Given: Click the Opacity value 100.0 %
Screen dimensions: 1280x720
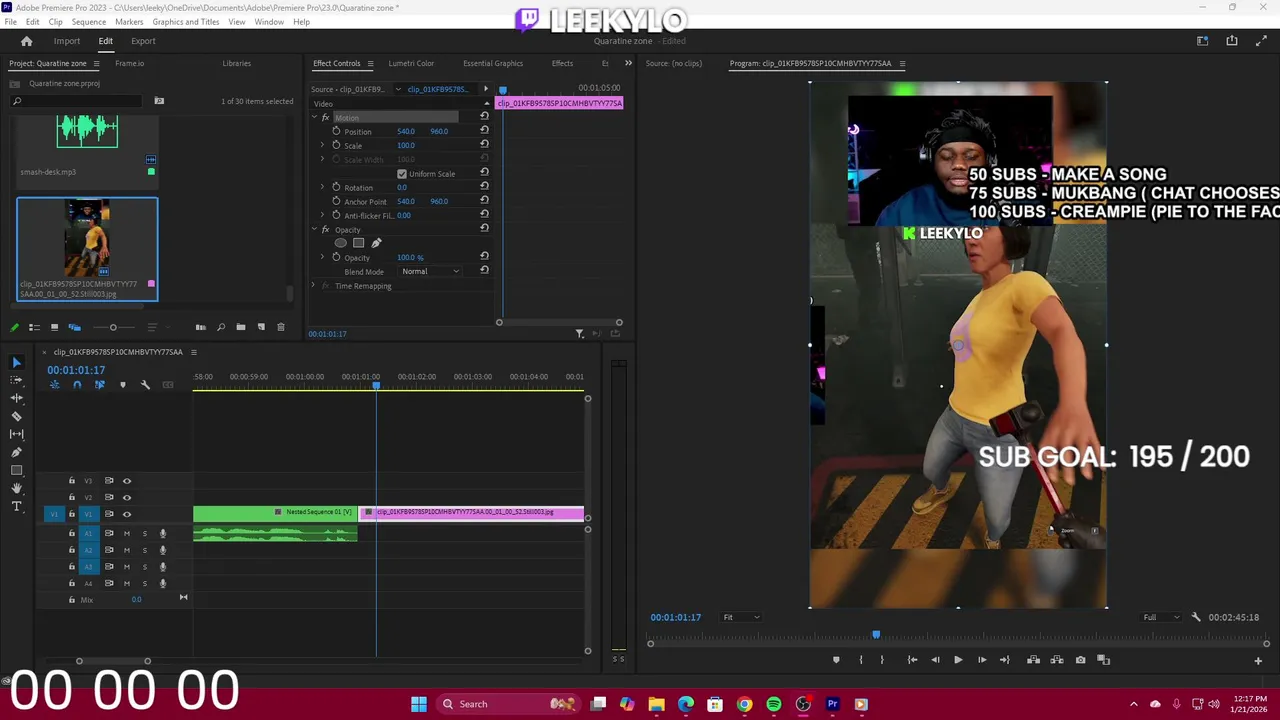Looking at the screenshot, I should click(410, 258).
